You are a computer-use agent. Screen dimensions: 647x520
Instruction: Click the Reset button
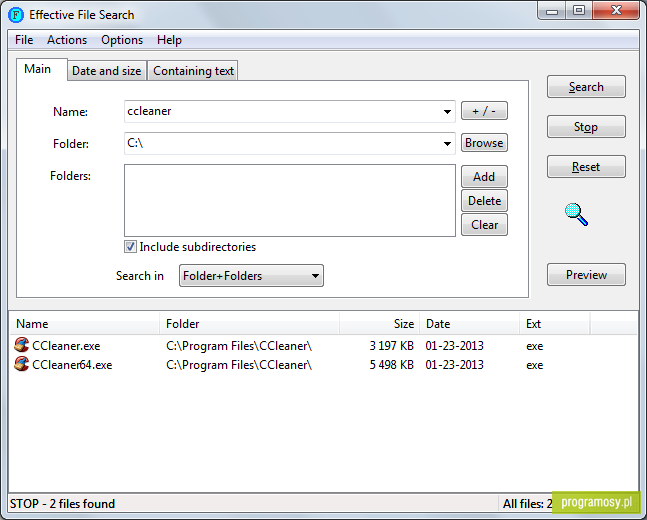click(x=586, y=167)
